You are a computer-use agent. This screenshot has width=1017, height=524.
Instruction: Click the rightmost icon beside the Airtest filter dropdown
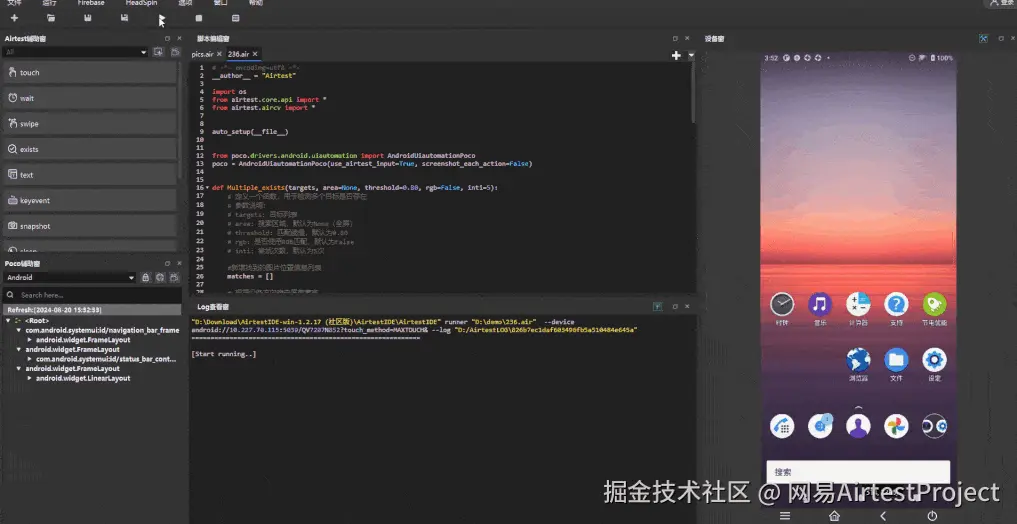coord(175,52)
